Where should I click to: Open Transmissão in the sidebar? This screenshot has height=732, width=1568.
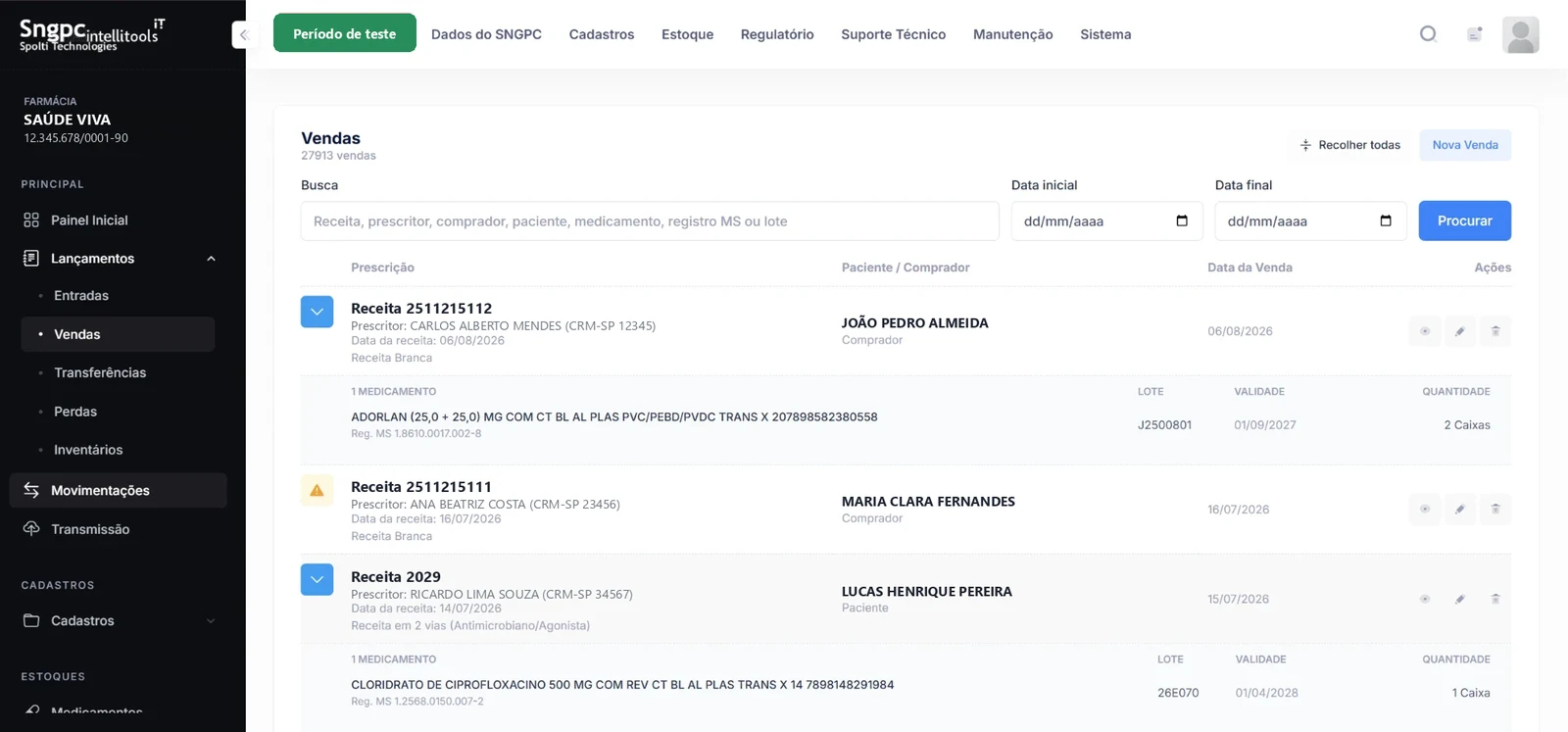pos(90,529)
